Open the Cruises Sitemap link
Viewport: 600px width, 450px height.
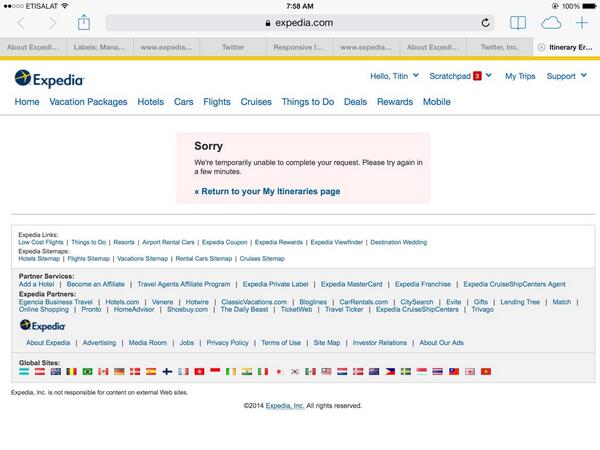(x=262, y=259)
